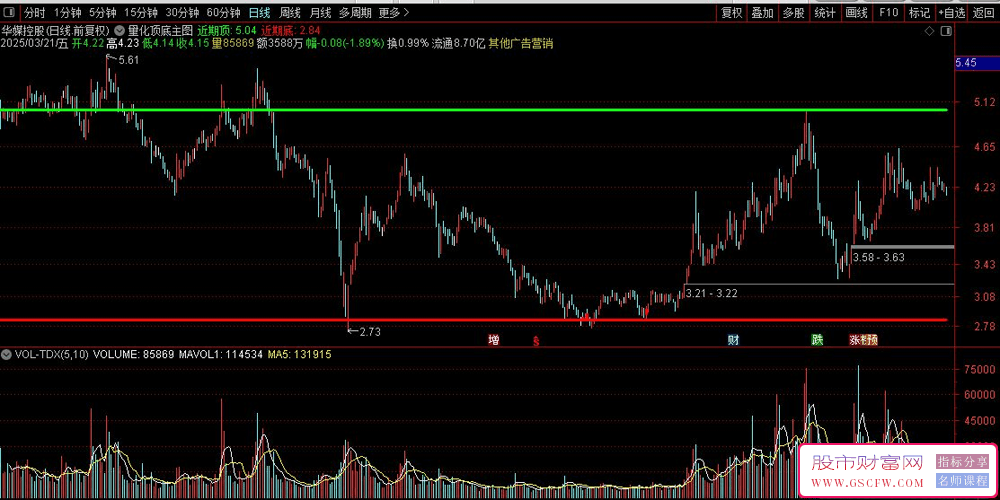Click the 标记 mark button

click(919, 12)
